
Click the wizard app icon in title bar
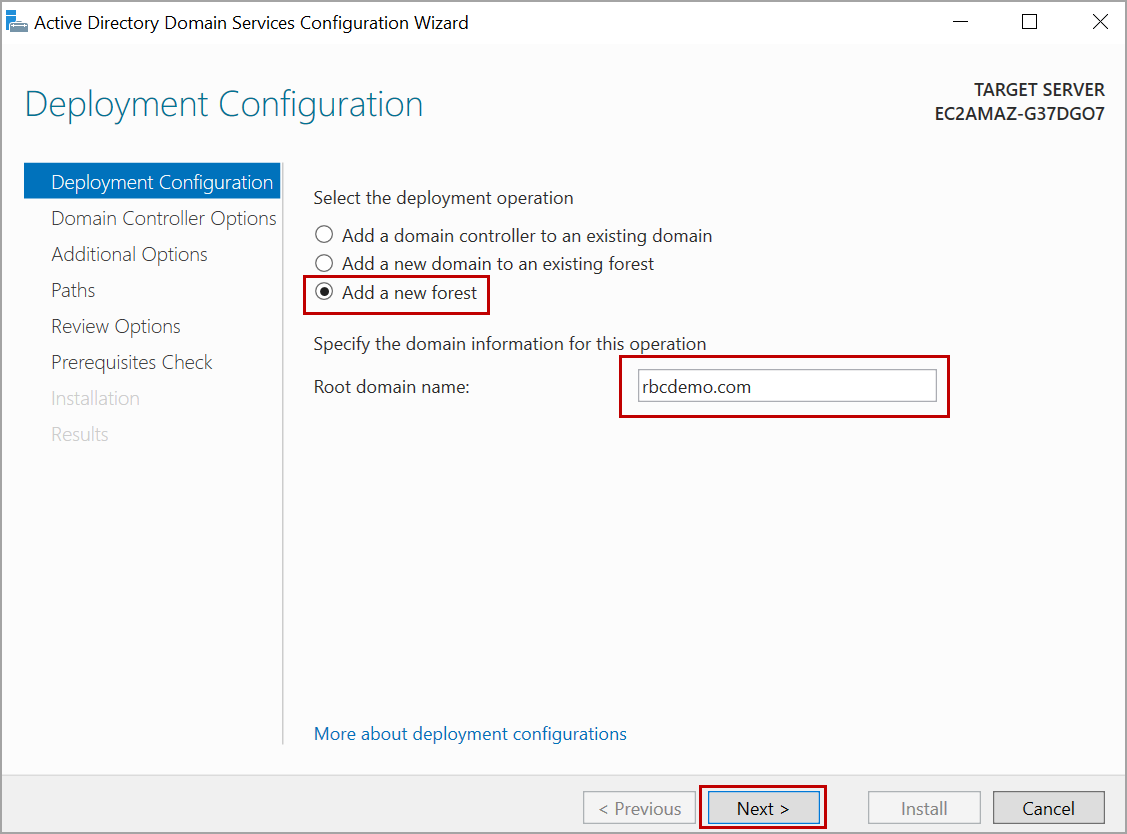click(16, 22)
